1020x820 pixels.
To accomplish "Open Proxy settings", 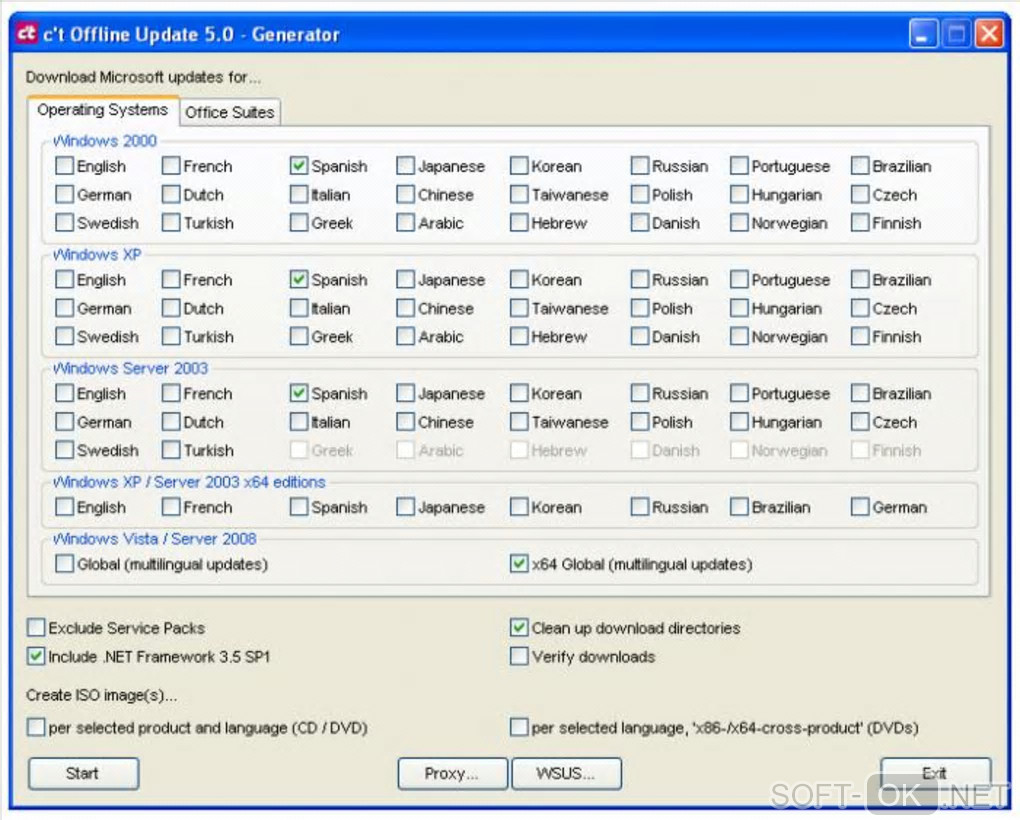I will point(452,774).
